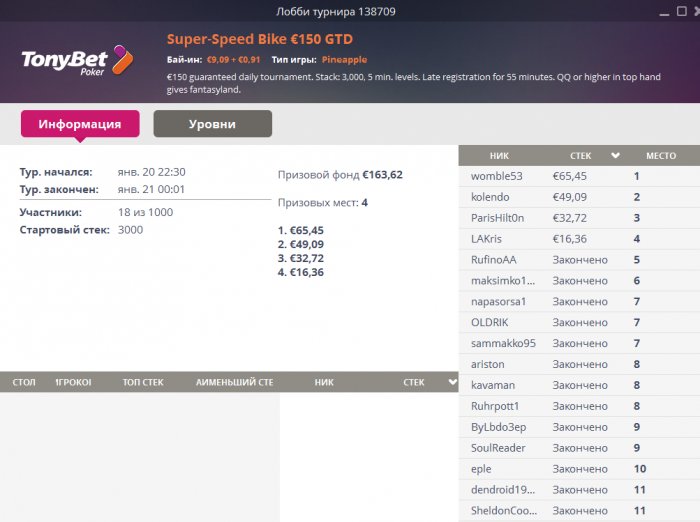Sort tables by ТОП СТЕК column
700x522 pixels.
pyautogui.click(x=143, y=382)
